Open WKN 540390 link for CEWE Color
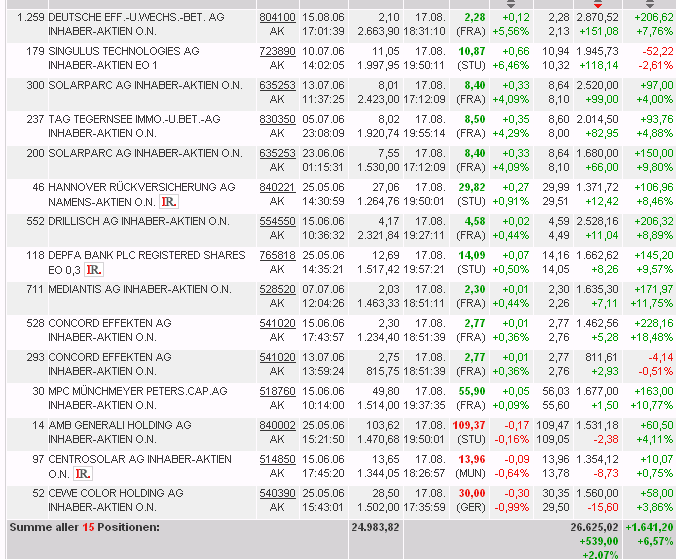This screenshot has height=559, width=676. tap(277, 494)
